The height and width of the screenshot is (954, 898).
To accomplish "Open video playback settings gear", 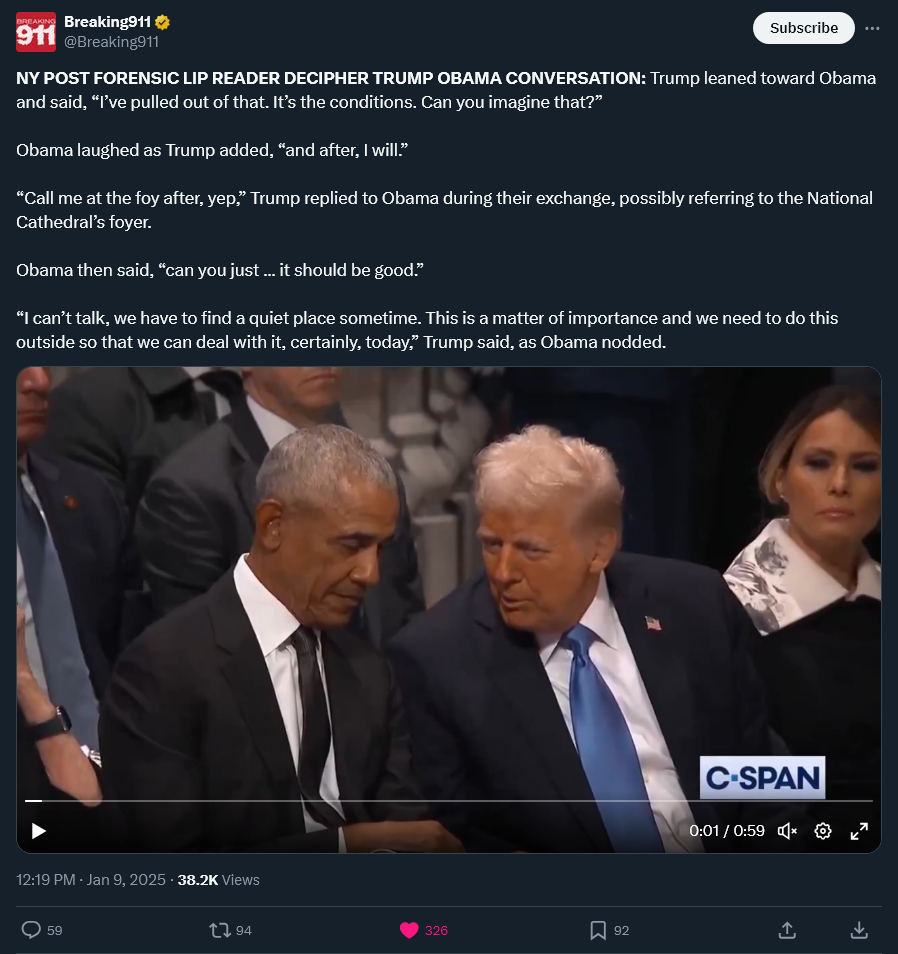I will (823, 830).
